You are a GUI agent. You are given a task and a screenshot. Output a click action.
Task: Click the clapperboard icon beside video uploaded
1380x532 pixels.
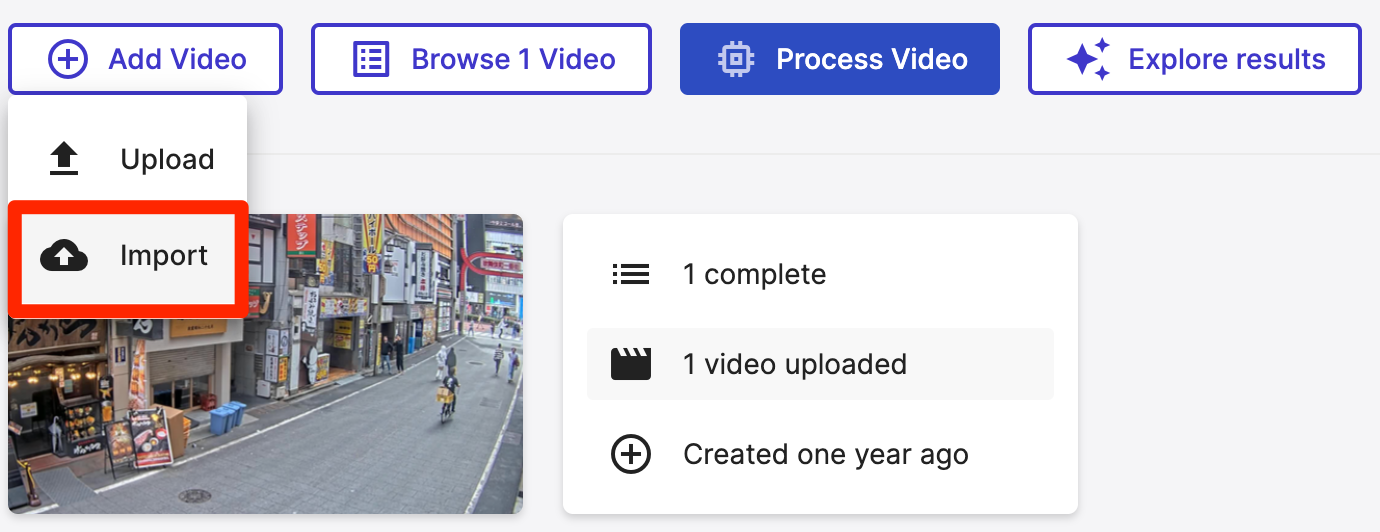click(x=630, y=364)
